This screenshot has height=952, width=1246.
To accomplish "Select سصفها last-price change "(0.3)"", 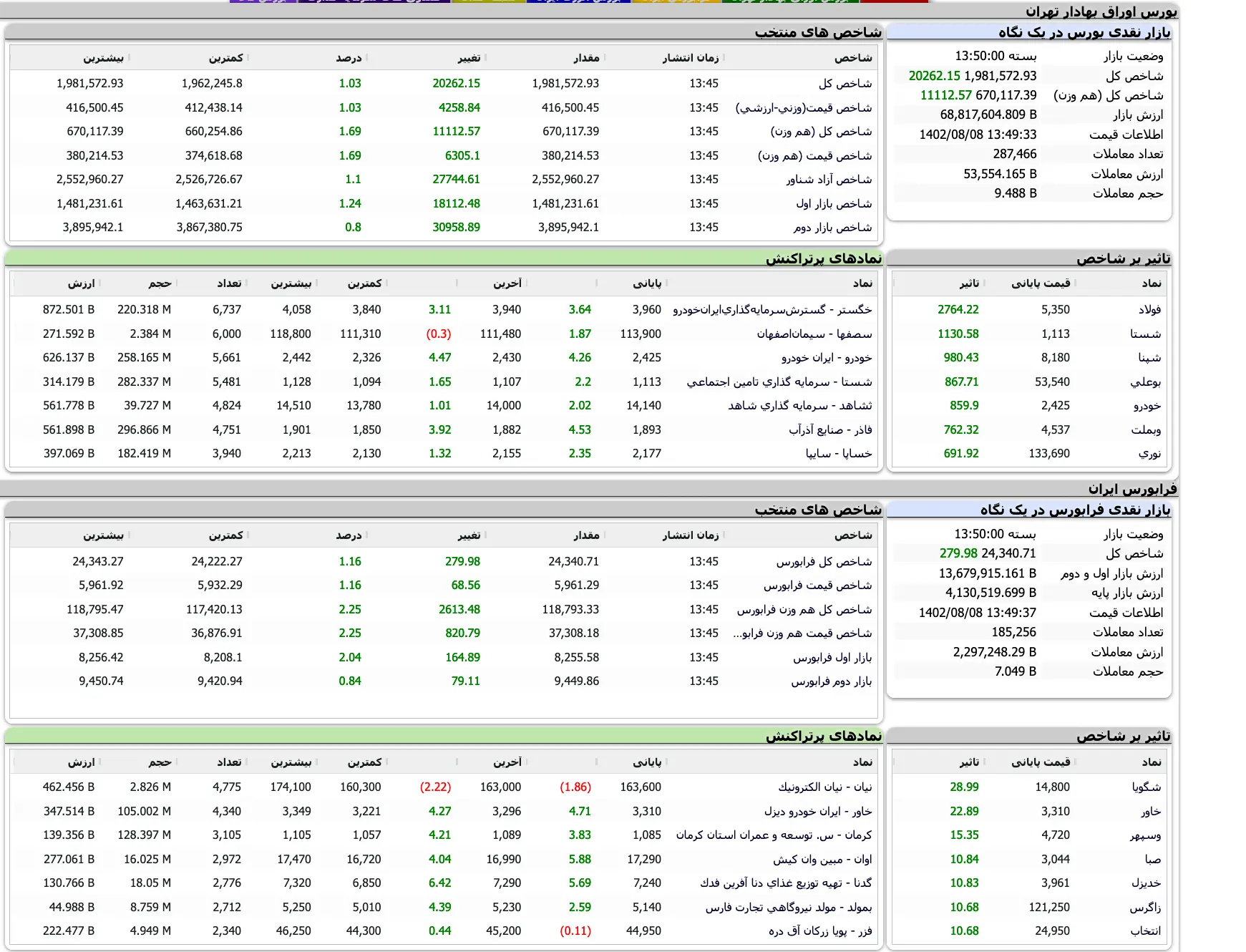I will [x=439, y=334].
